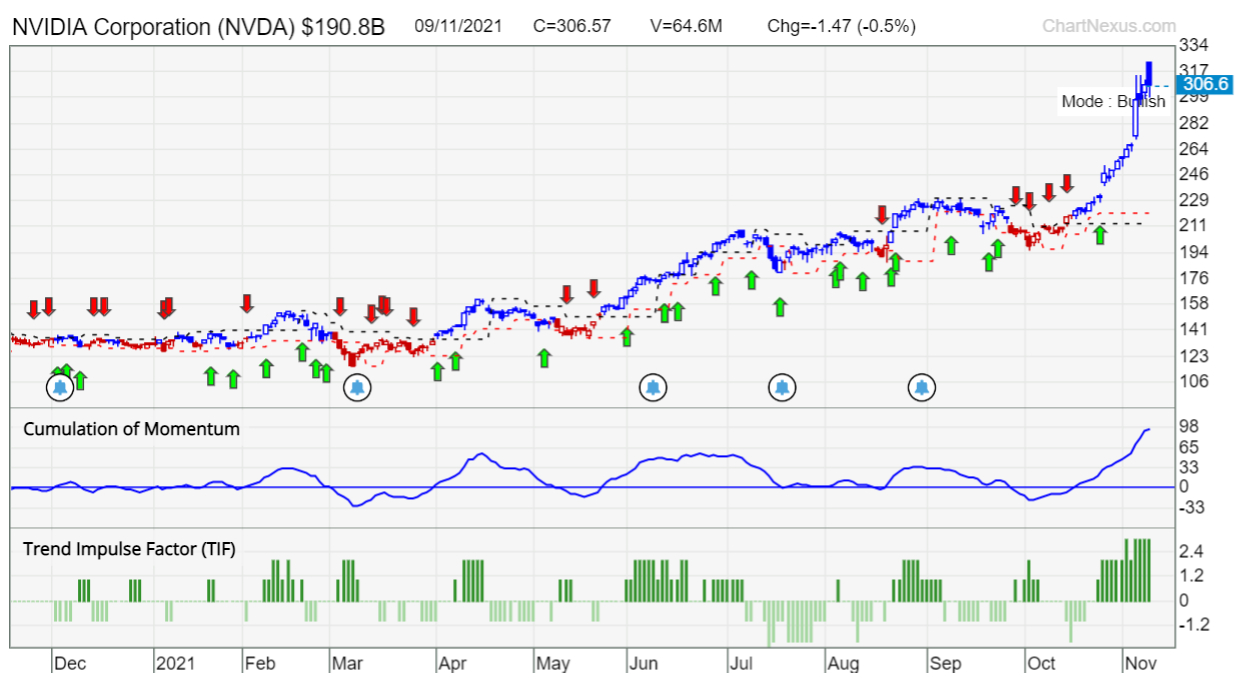
Task: Click the bell alert icon above Jun
Action: [653, 386]
